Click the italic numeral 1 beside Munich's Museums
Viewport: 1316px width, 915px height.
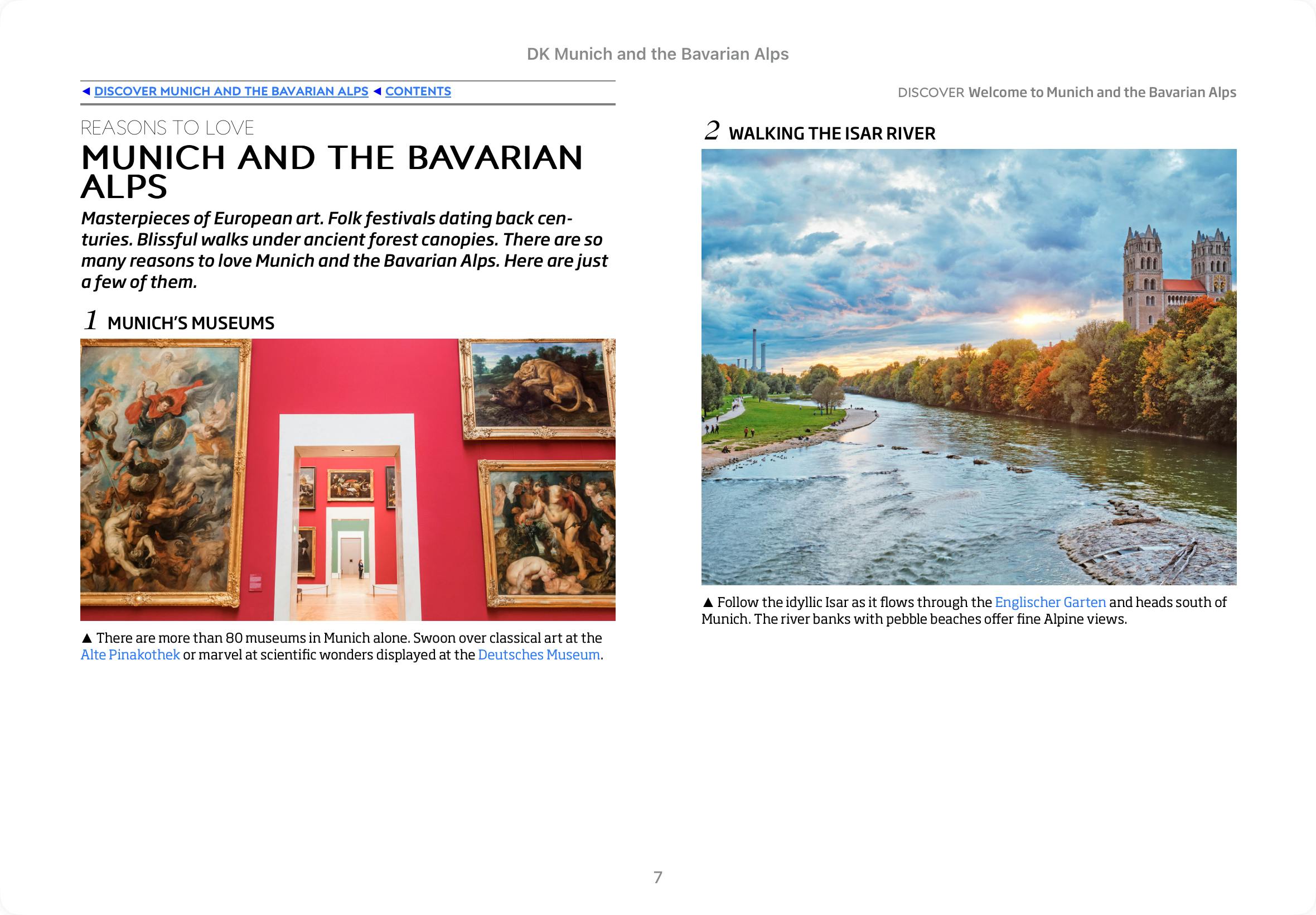click(90, 320)
